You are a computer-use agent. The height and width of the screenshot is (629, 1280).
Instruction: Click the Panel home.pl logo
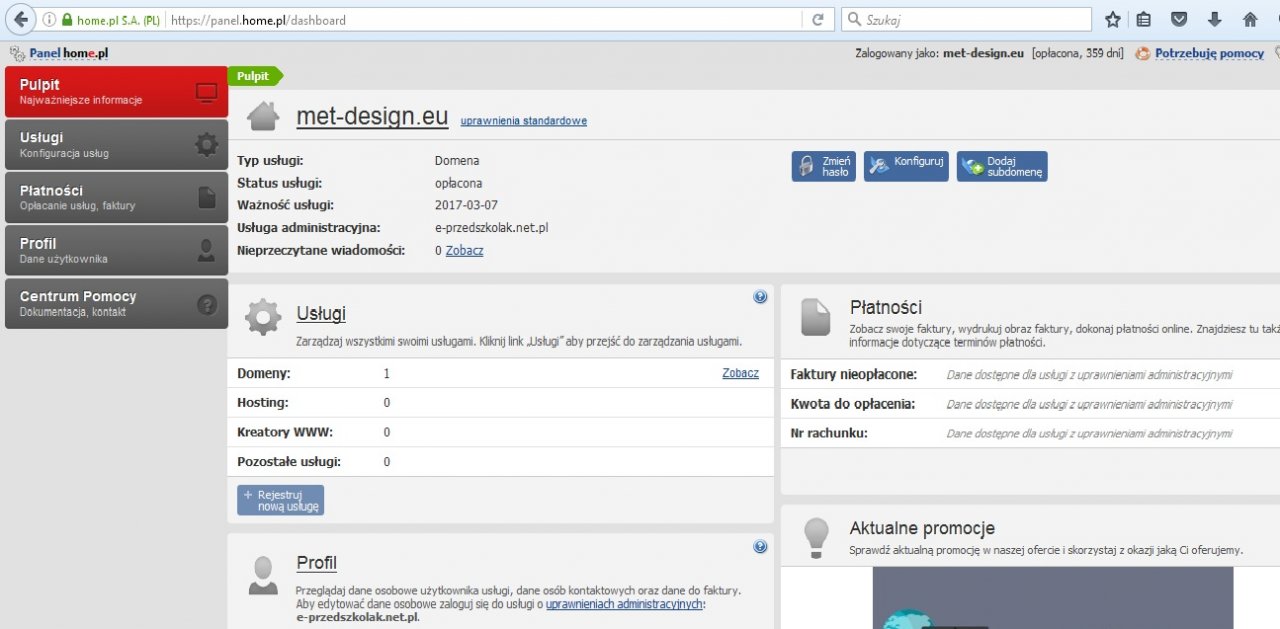click(58, 54)
